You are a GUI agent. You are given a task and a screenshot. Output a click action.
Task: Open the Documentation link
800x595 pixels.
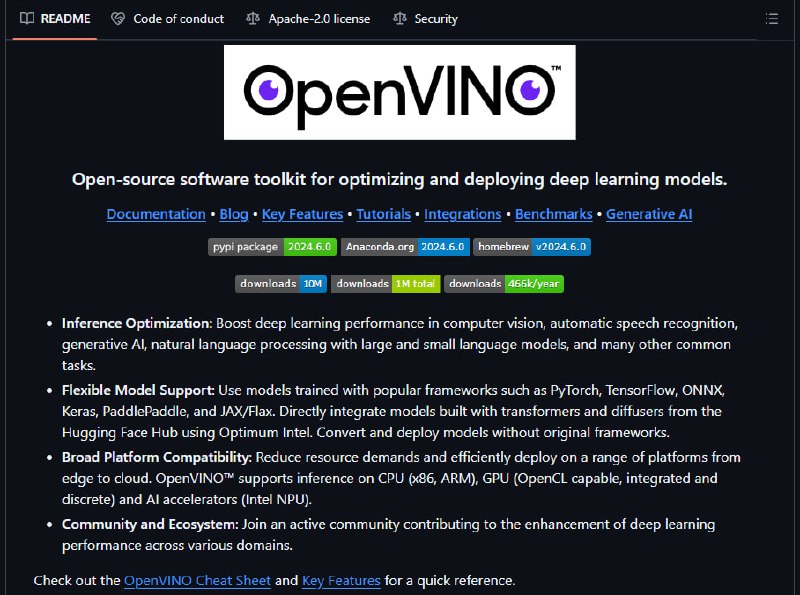156,214
